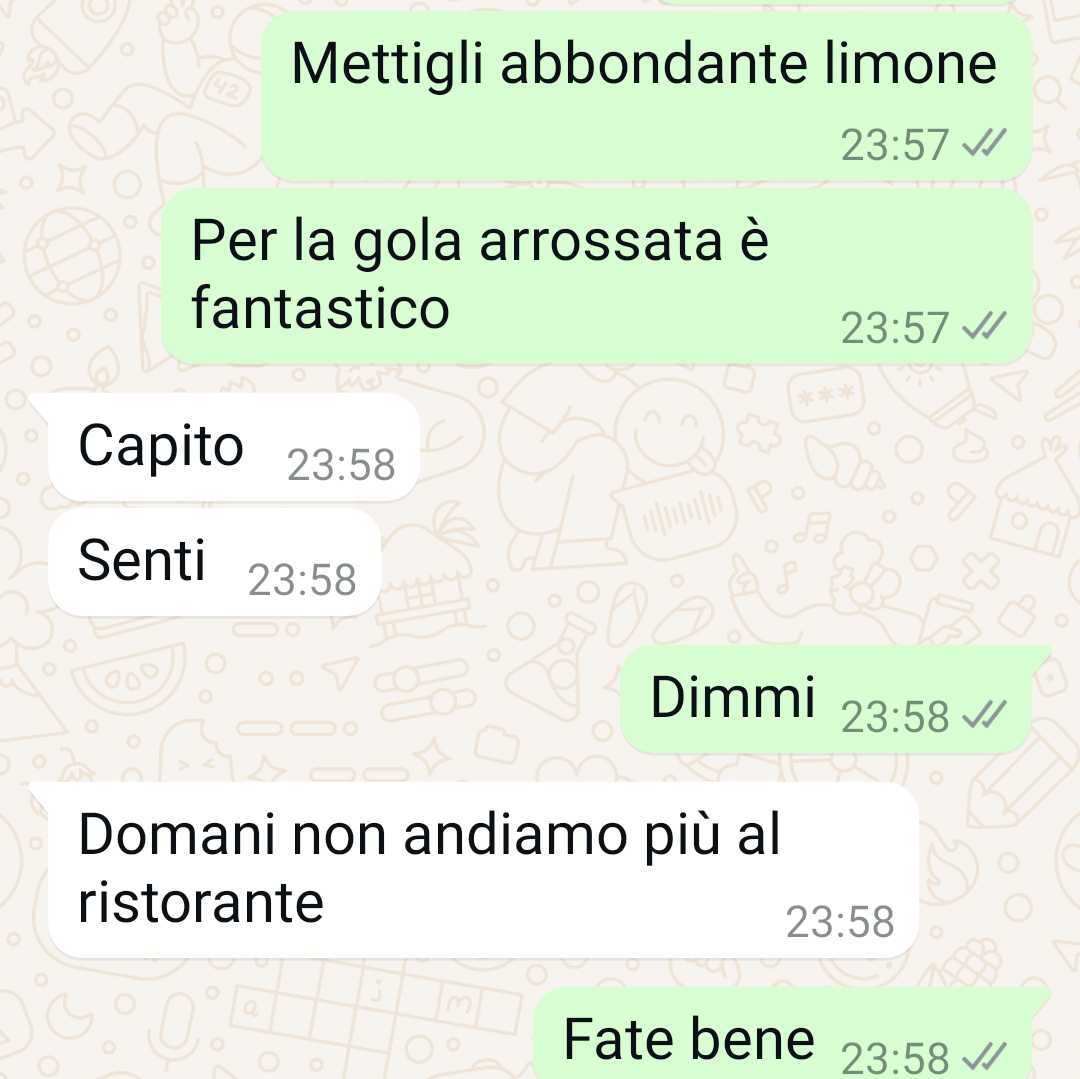Tap the 23:58 timestamp next to 'Dimmi'
This screenshot has height=1079, width=1080.
(x=894, y=716)
